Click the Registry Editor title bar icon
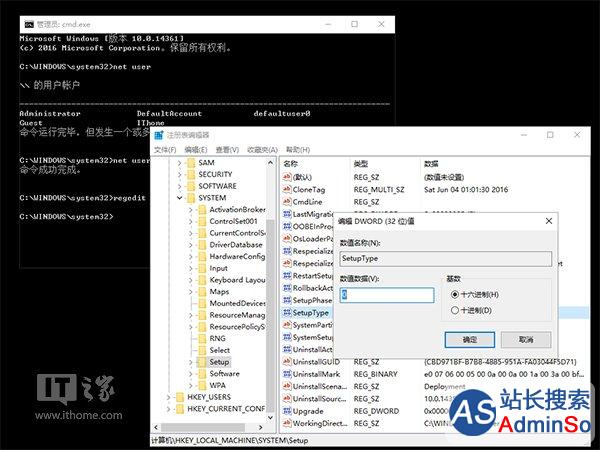The width and height of the screenshot is (600, 450). 158,135
